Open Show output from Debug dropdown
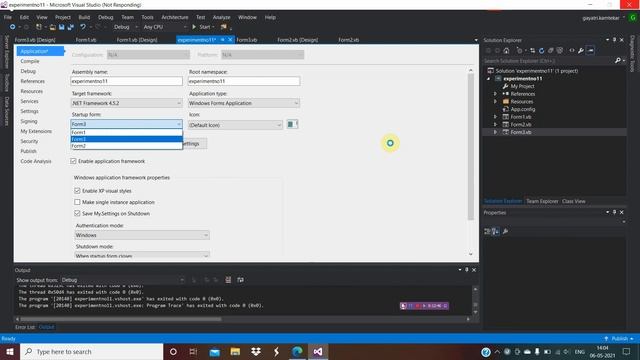Screen dimensions: 640x360 pos(122,280)
